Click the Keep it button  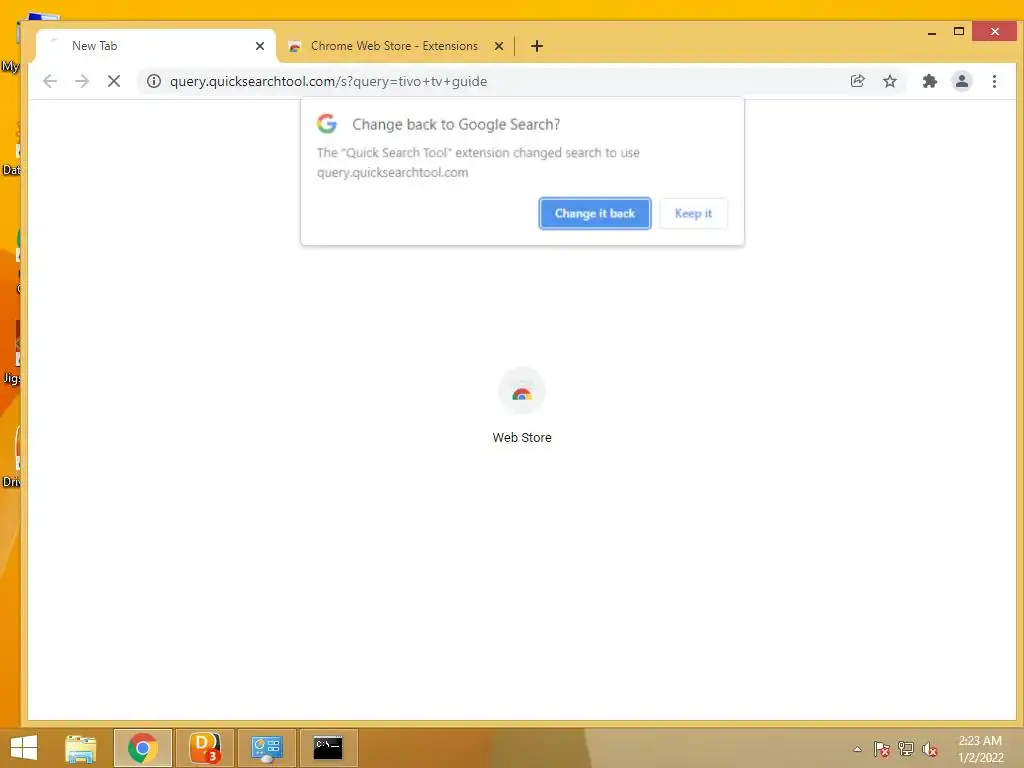[x=693, y=214]
